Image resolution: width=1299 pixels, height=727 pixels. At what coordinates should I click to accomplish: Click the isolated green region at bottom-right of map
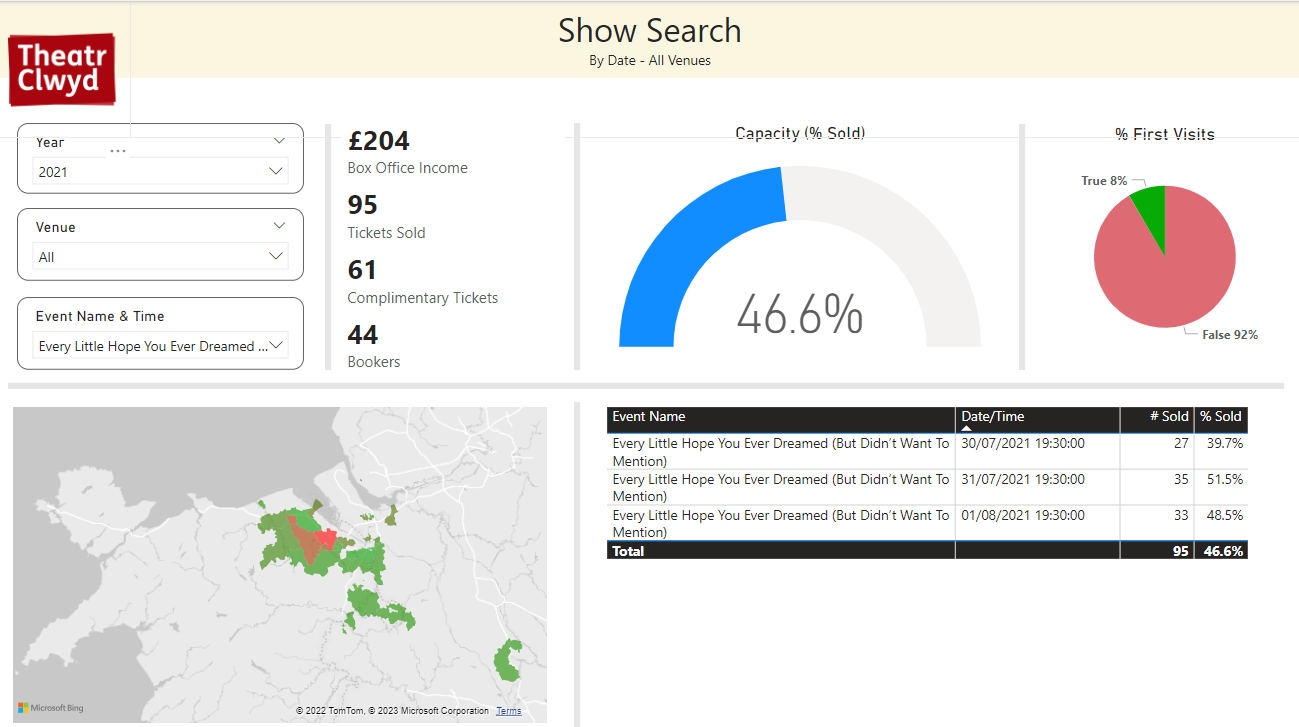click(x=509, y=660)
